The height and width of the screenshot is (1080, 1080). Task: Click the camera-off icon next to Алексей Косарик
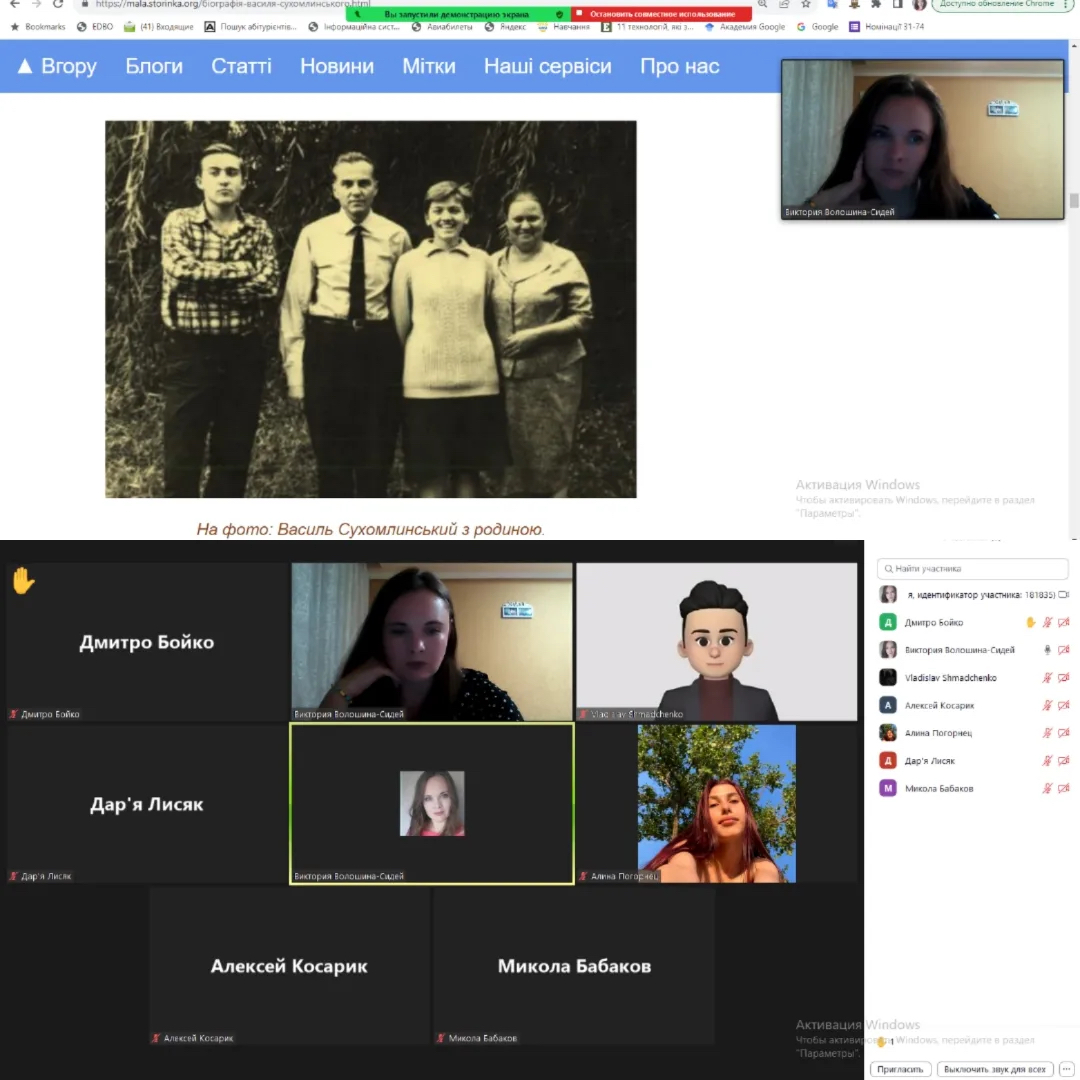tap(1063, 706)
